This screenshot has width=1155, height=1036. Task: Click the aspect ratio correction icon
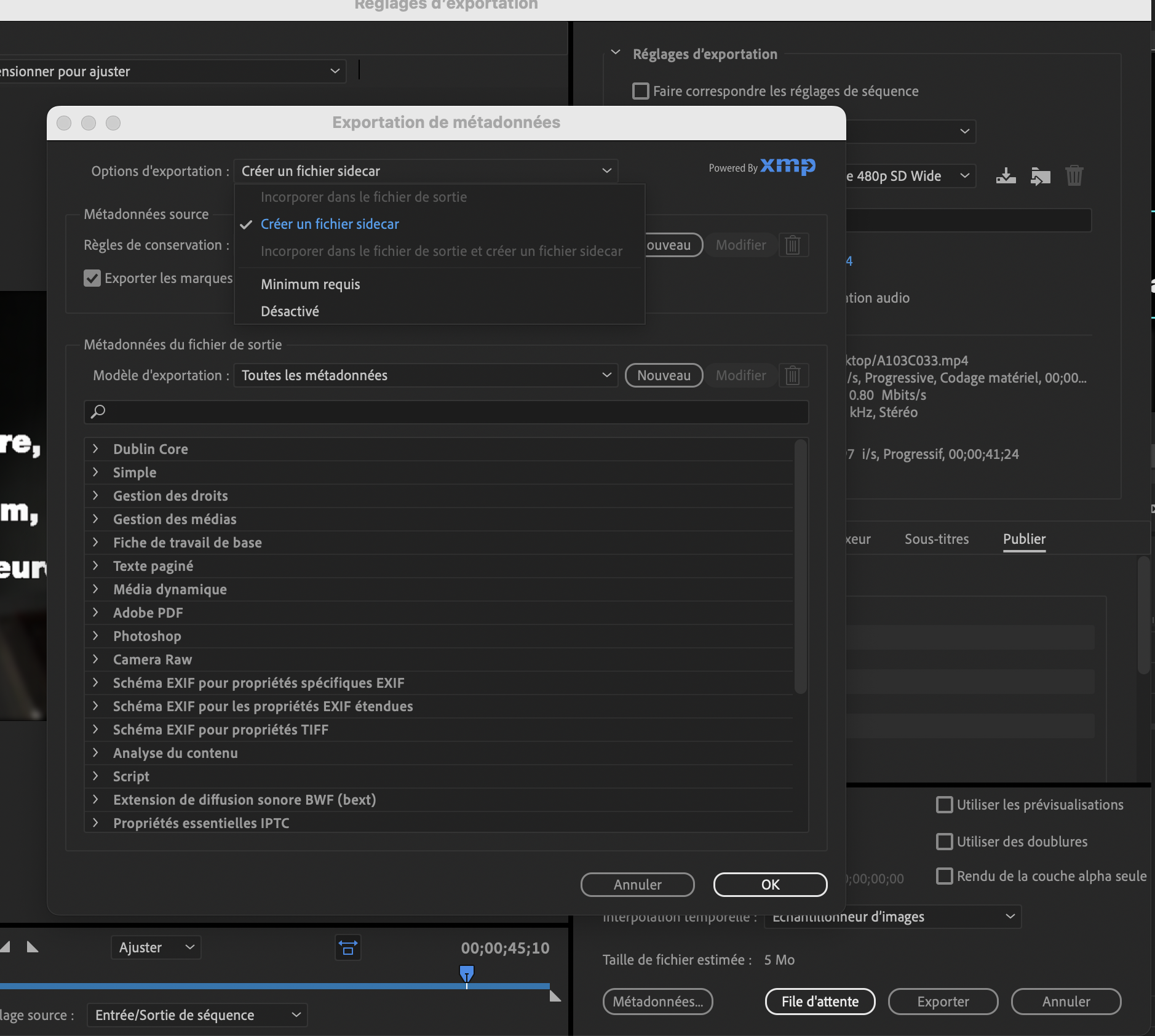tap(347, 948)
